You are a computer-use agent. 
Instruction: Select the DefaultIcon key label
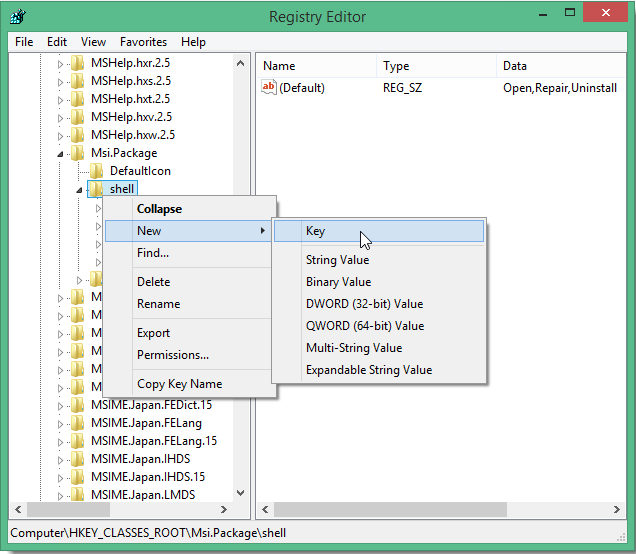[140, 171]
